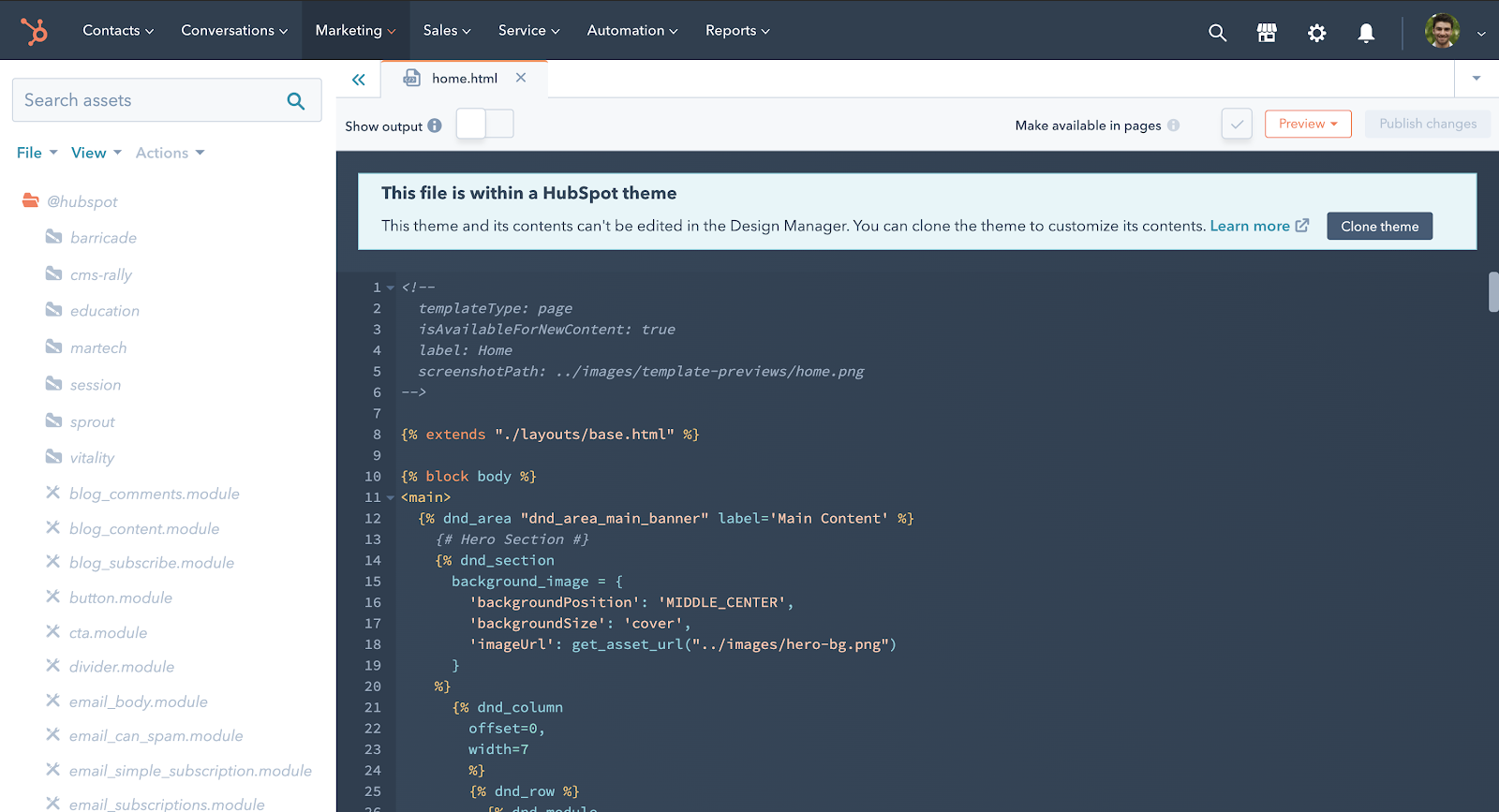
Task: Open the View dropdown menu
Action: 96,153
